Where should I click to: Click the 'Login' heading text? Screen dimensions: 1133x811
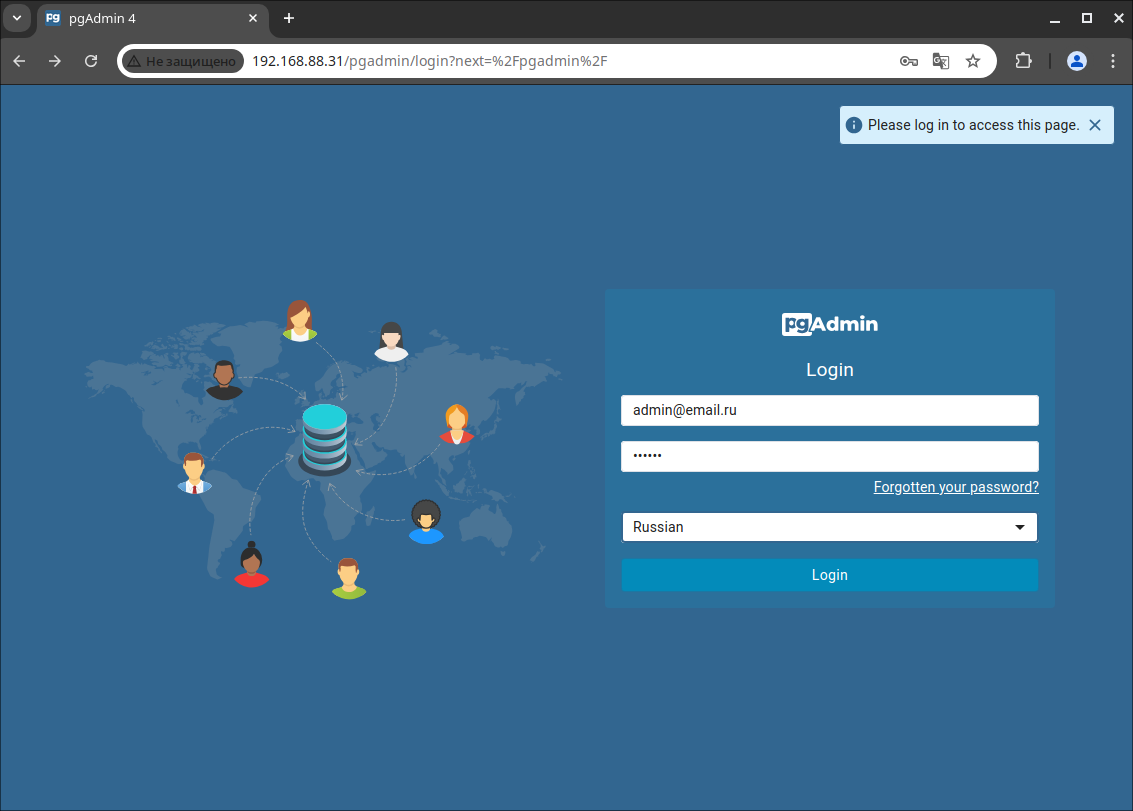(x=830, y=370)
